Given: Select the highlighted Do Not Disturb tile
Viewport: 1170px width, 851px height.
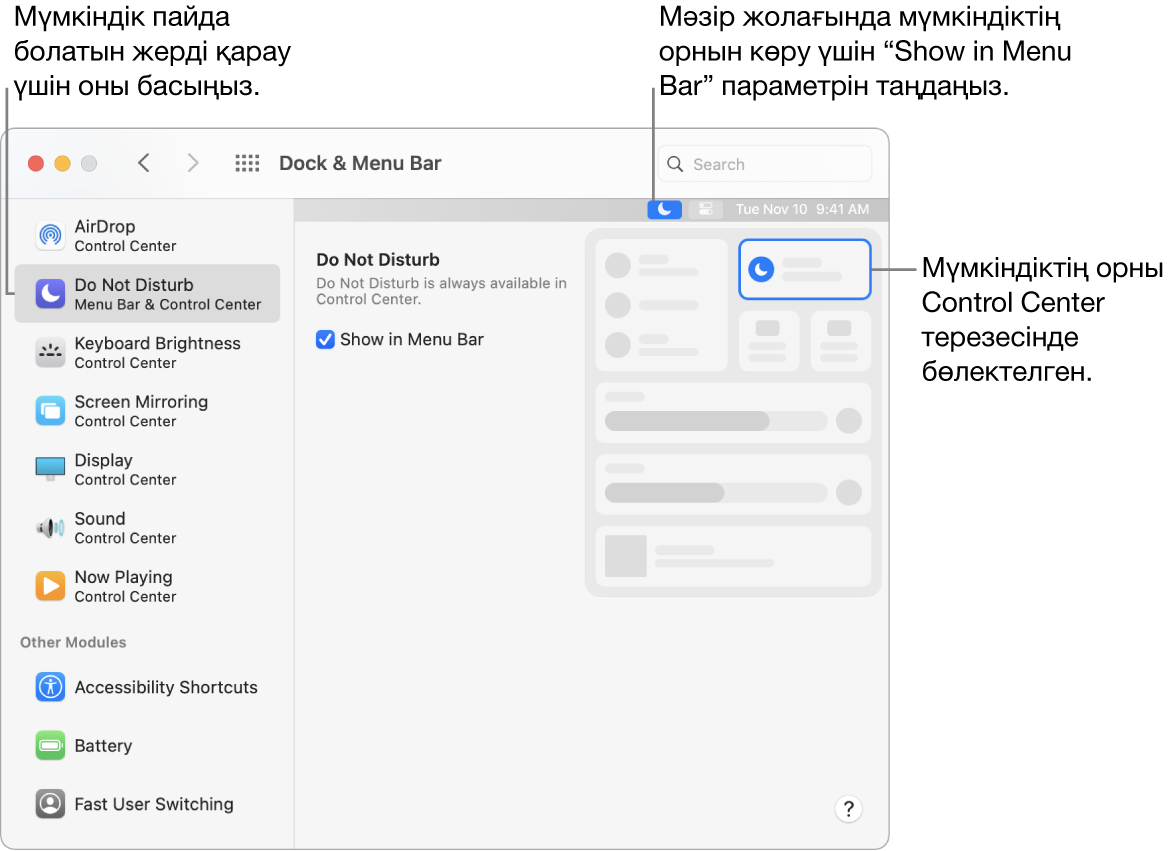Looking at the screenshot, I should point(805,269).
